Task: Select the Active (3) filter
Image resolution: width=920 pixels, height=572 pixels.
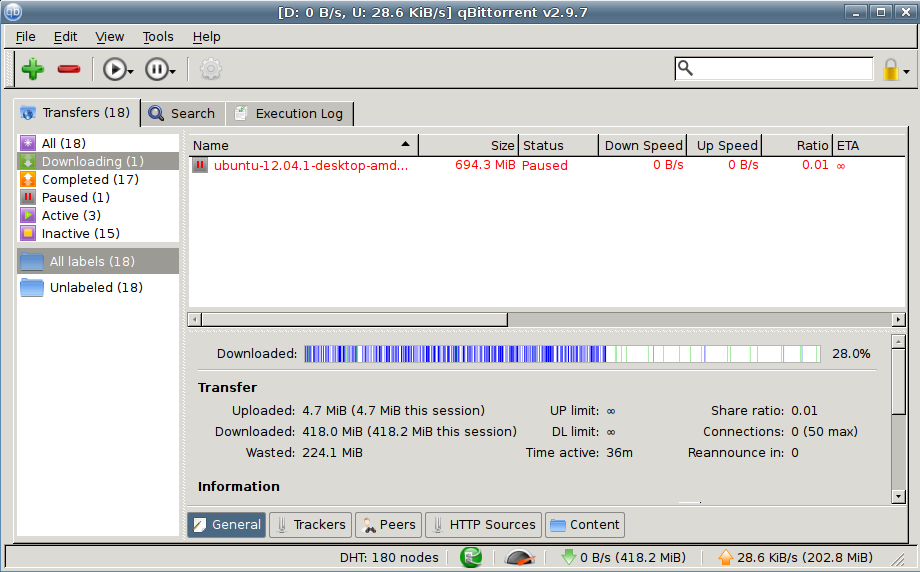Action: pyautogui.click(x=98, y=215)
